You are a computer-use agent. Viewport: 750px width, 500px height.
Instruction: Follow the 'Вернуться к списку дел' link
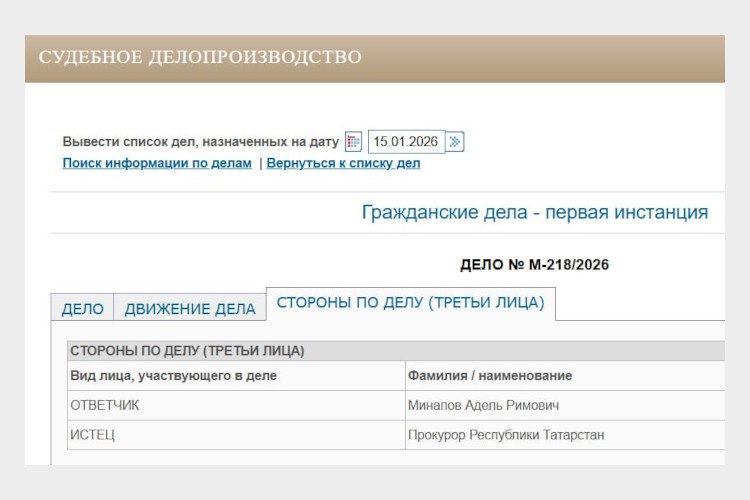pos(343,163)
